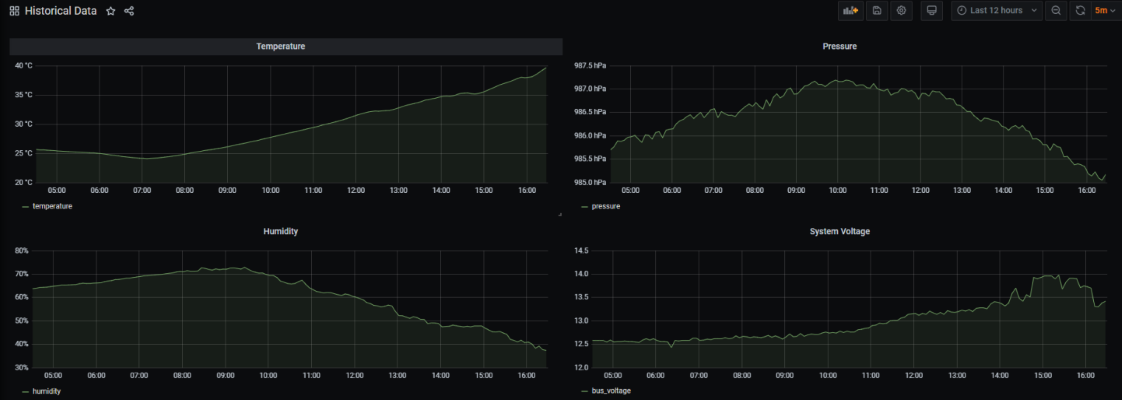The width and height of the screenshot is (1122, 400).
Task: Click 20 °C label on Temperature axis
Action: 24,182
